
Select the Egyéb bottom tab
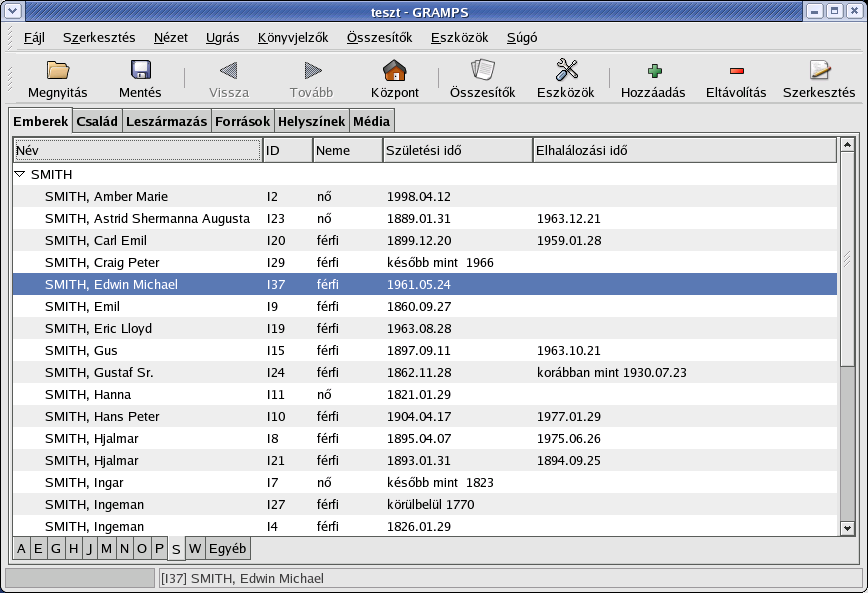[228, 548]
